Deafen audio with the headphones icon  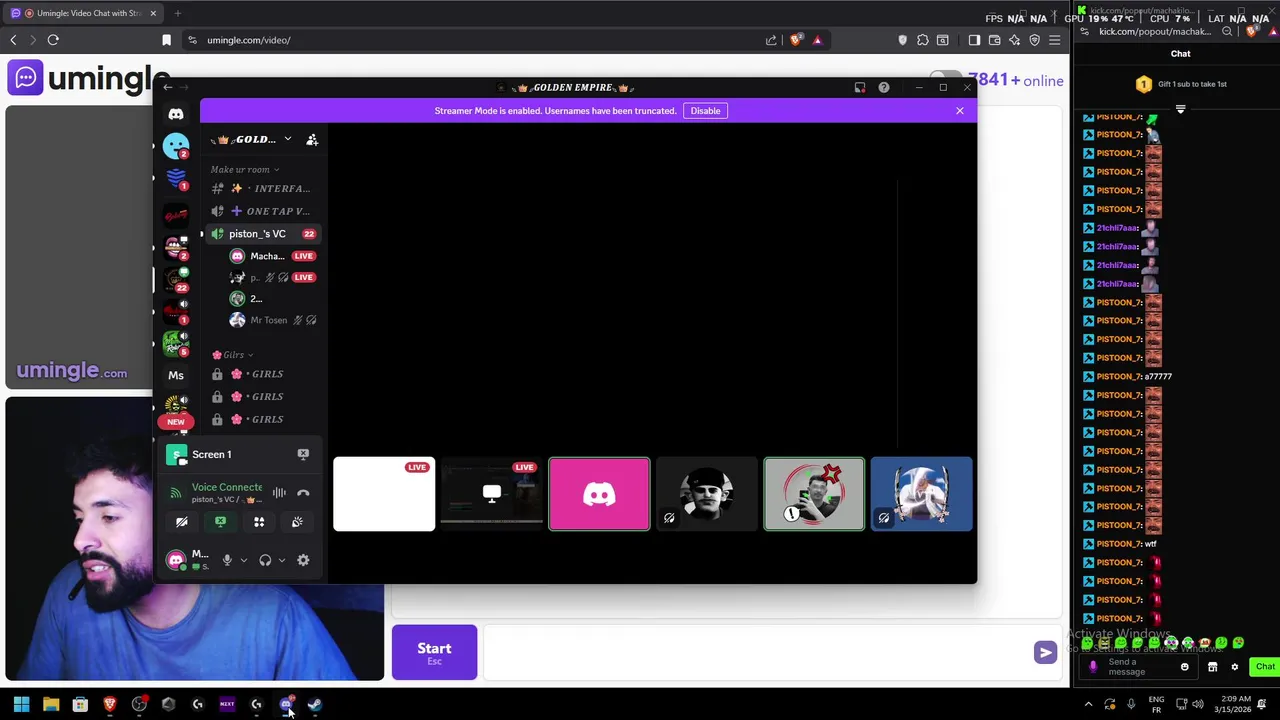click(x=265, y=560)
